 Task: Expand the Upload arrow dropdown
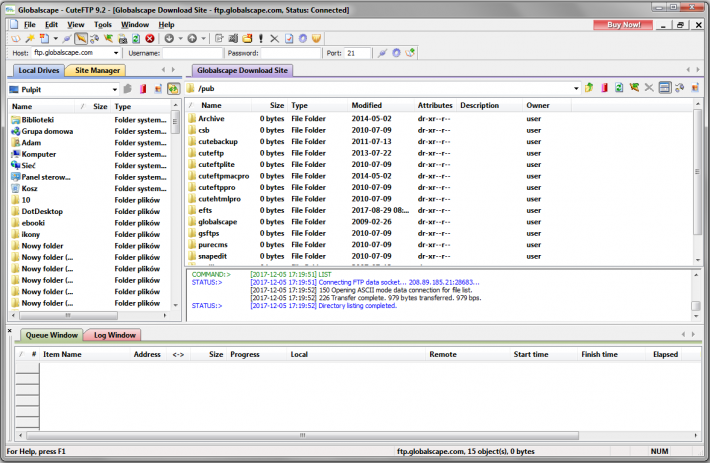click(x=203, y=39)
